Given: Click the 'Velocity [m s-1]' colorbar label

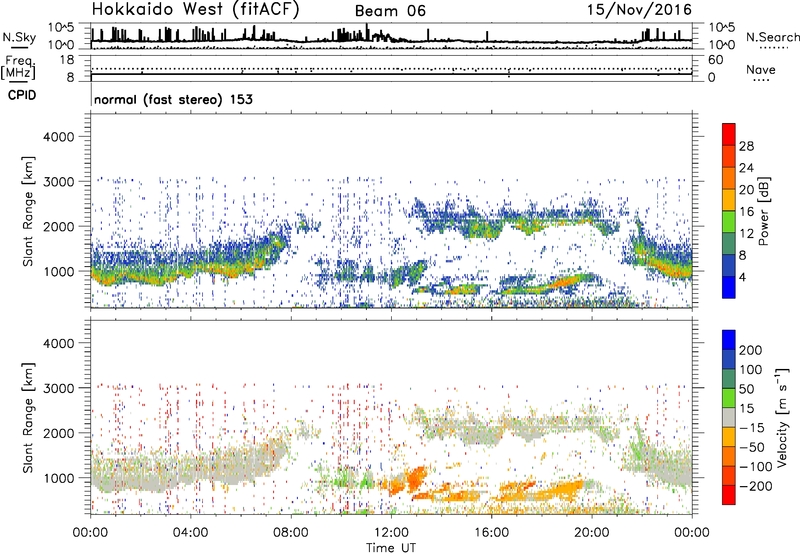Looking at the screenshot, I should tap(782, 417).
